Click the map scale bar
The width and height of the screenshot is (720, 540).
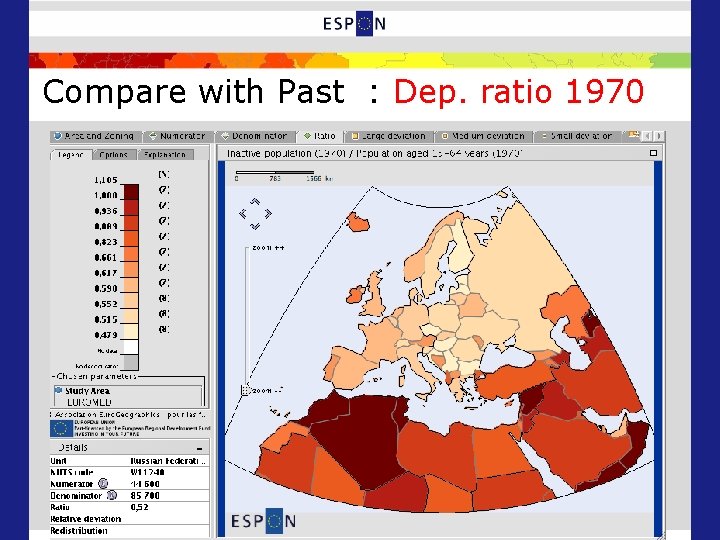click(x=275, y=173)
